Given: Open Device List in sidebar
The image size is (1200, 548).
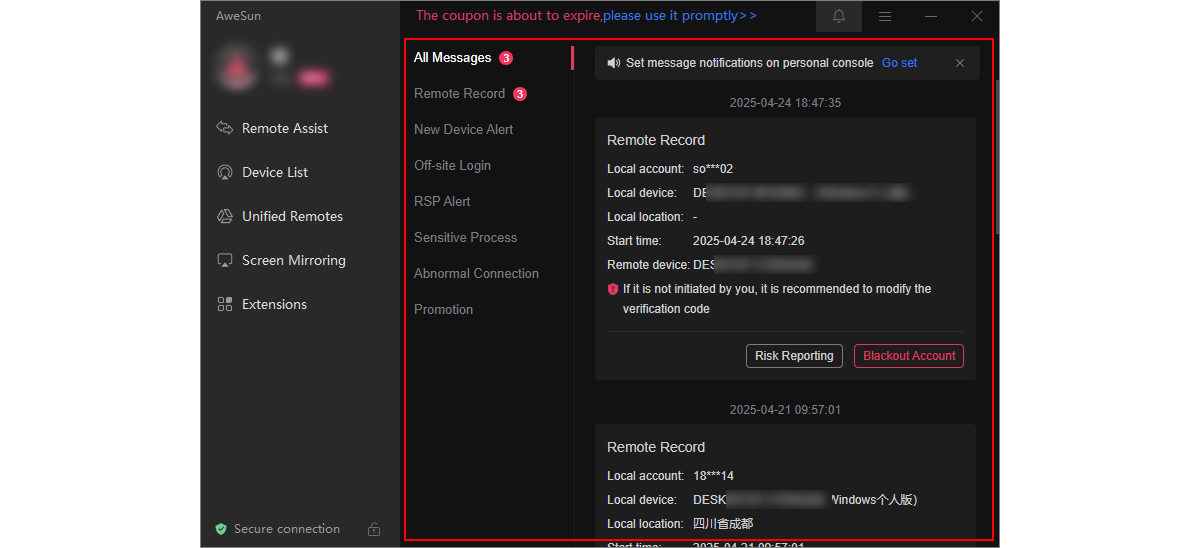Looking at the screenshot, I should pos(275,172).
